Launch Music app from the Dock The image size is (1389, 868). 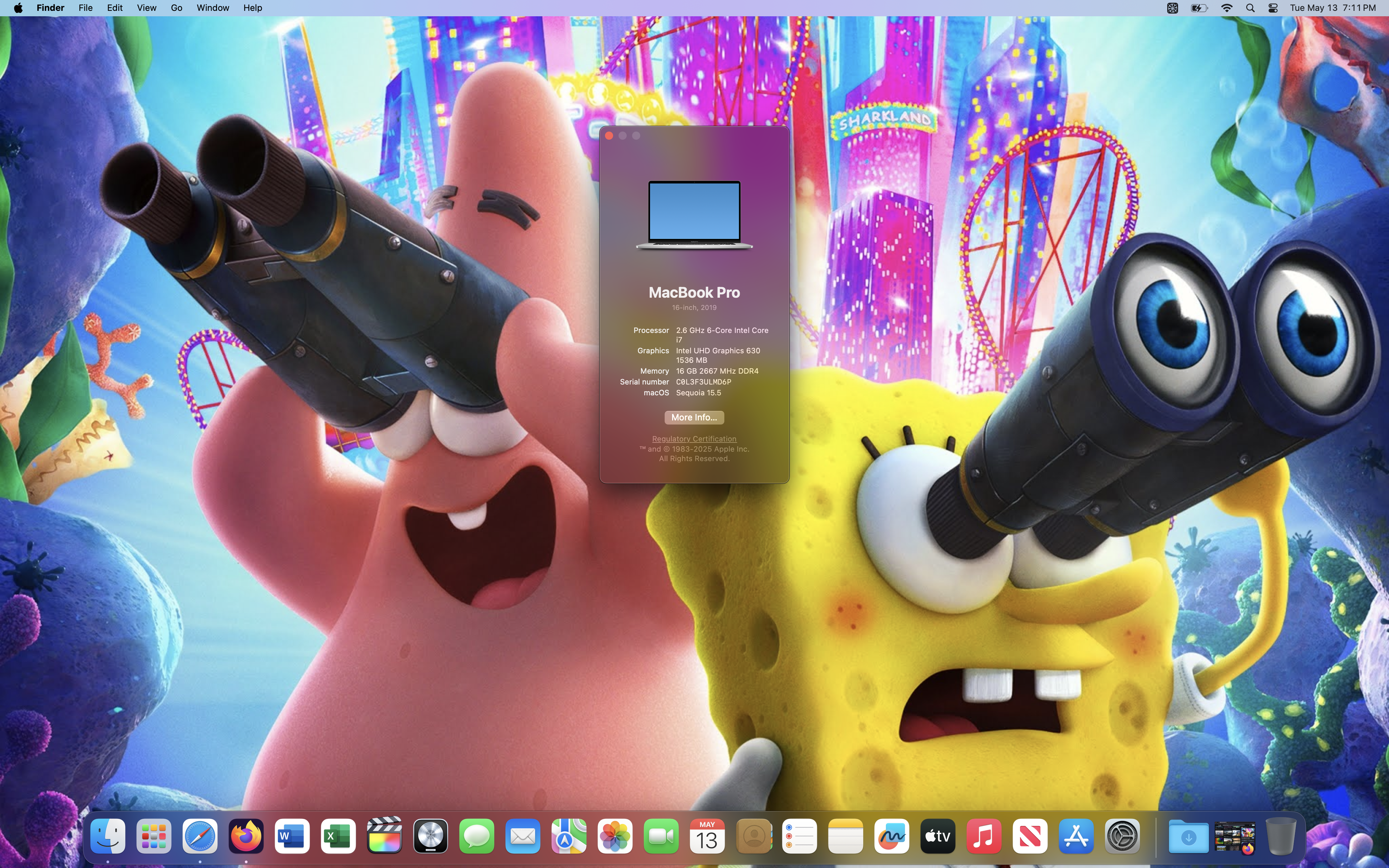(984, 836)
